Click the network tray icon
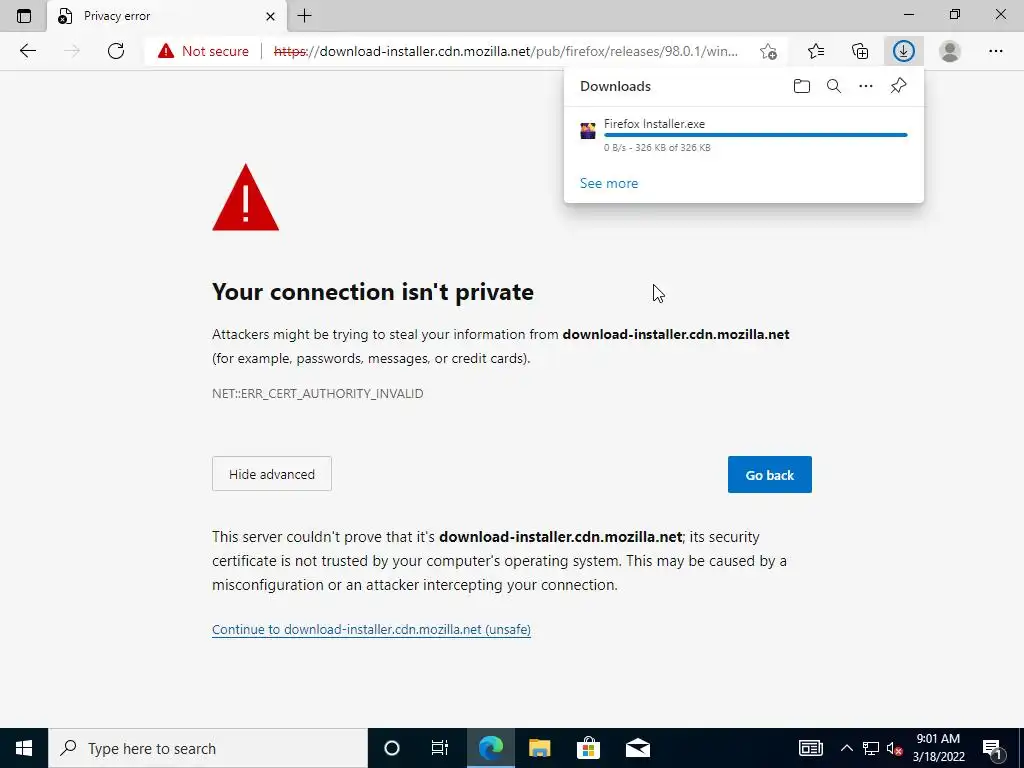 (x=871, y=748)
